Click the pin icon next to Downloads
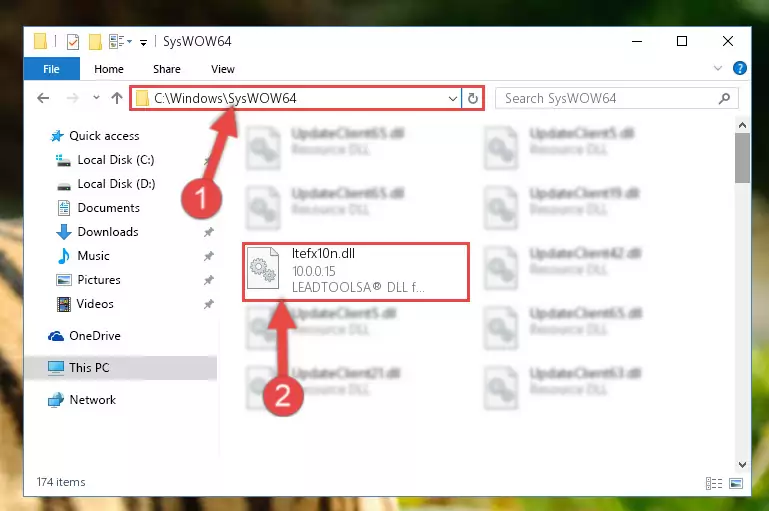This screenshot has width=769, height=511. point(208,232)
